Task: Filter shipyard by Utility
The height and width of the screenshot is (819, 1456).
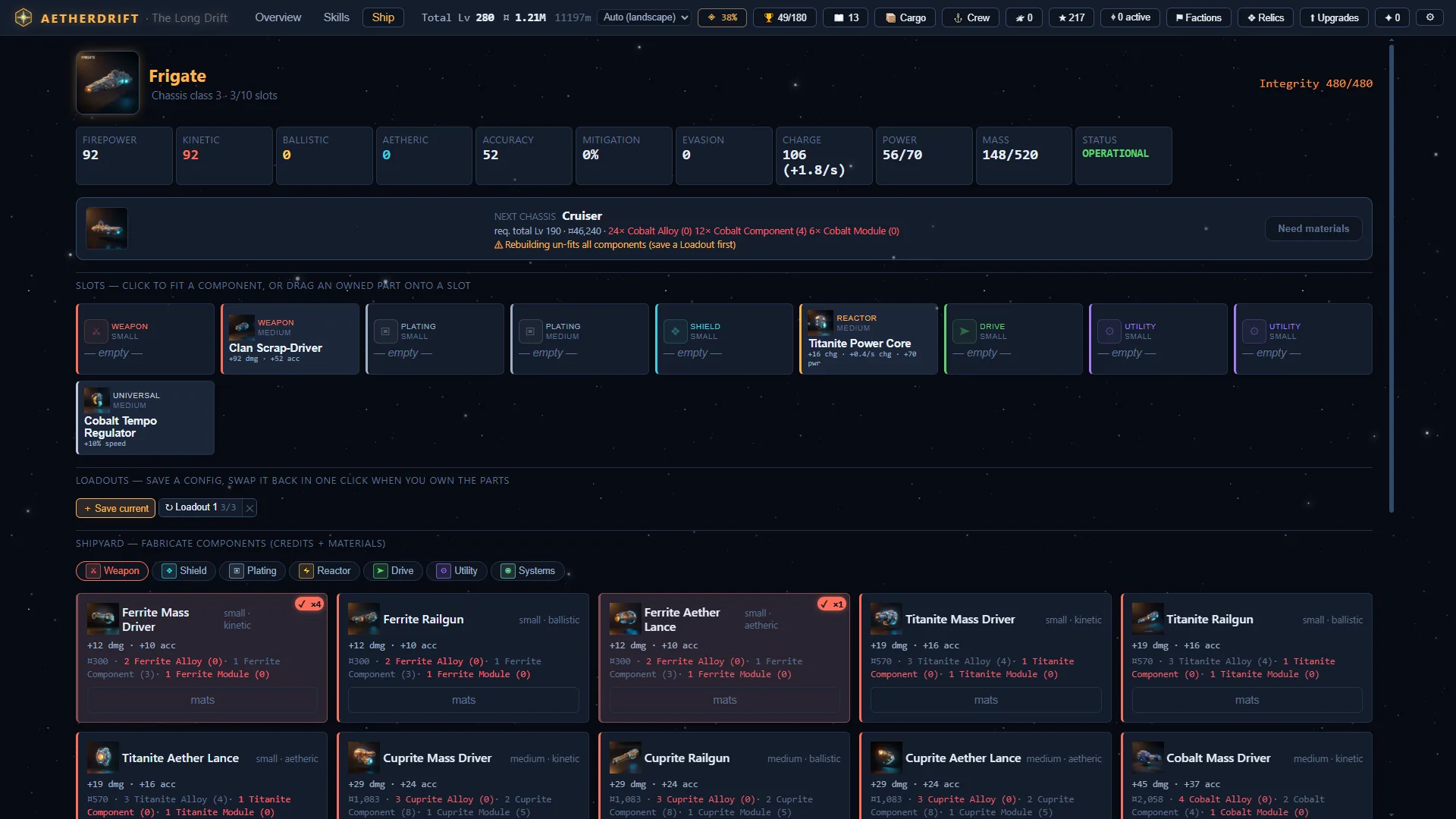Action: pos(457,571)
